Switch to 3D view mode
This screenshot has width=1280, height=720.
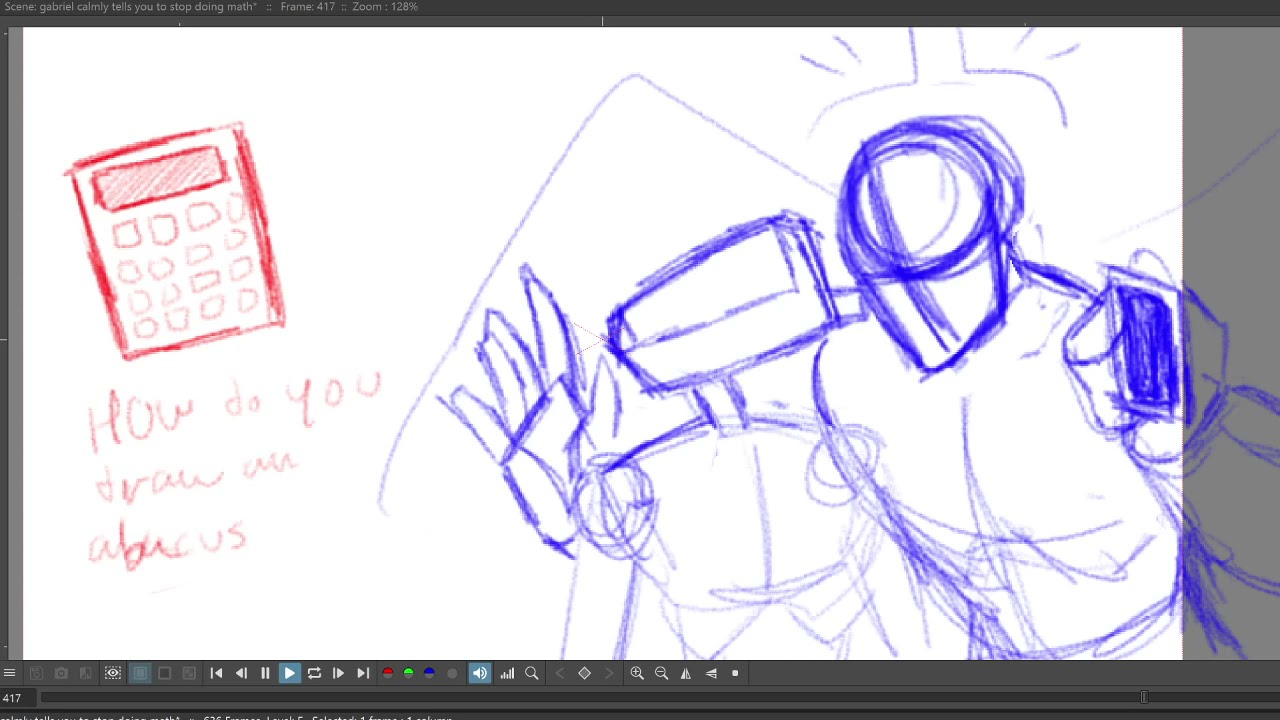pyautogui.click(x=165, y=673)
